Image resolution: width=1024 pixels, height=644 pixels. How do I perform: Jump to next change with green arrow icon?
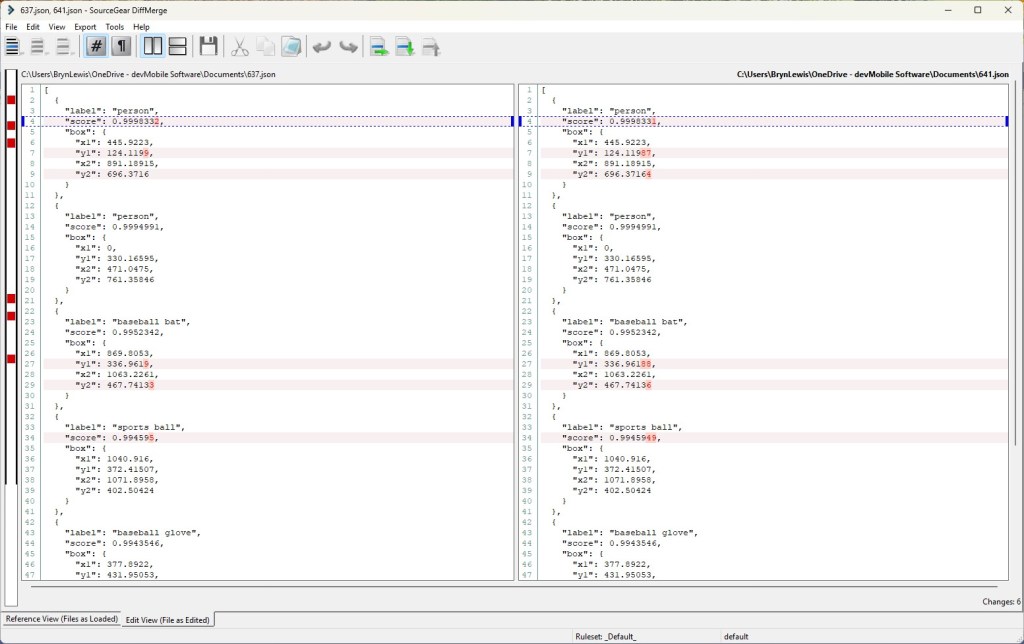[379, 46]
